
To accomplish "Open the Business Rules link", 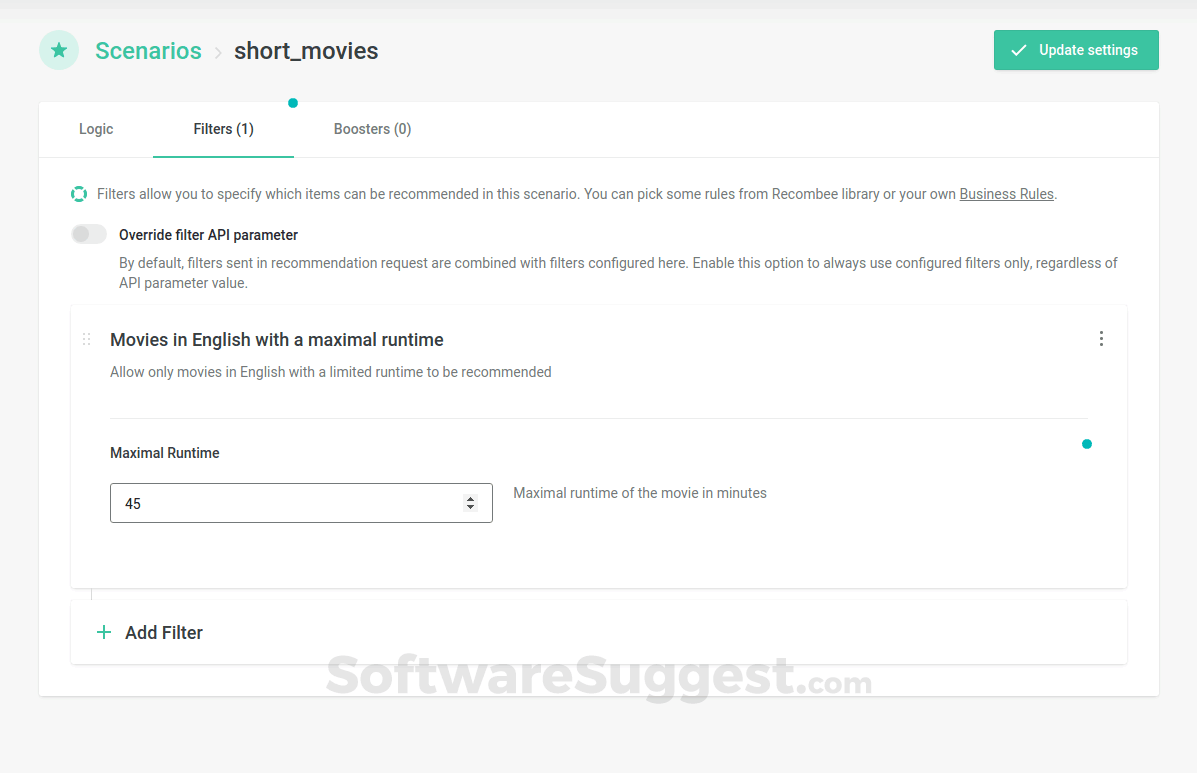I will (x=1006, y=194).
